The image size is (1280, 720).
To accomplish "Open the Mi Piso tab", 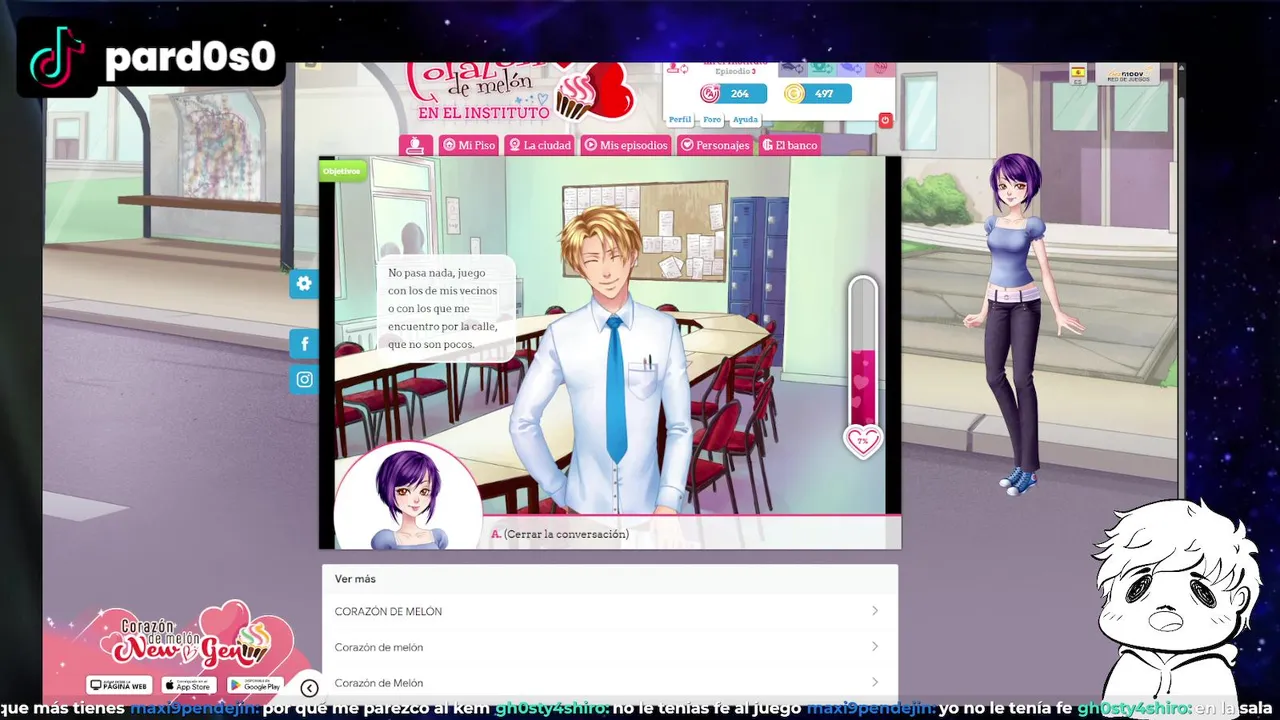I will click(x=469, y=145).
